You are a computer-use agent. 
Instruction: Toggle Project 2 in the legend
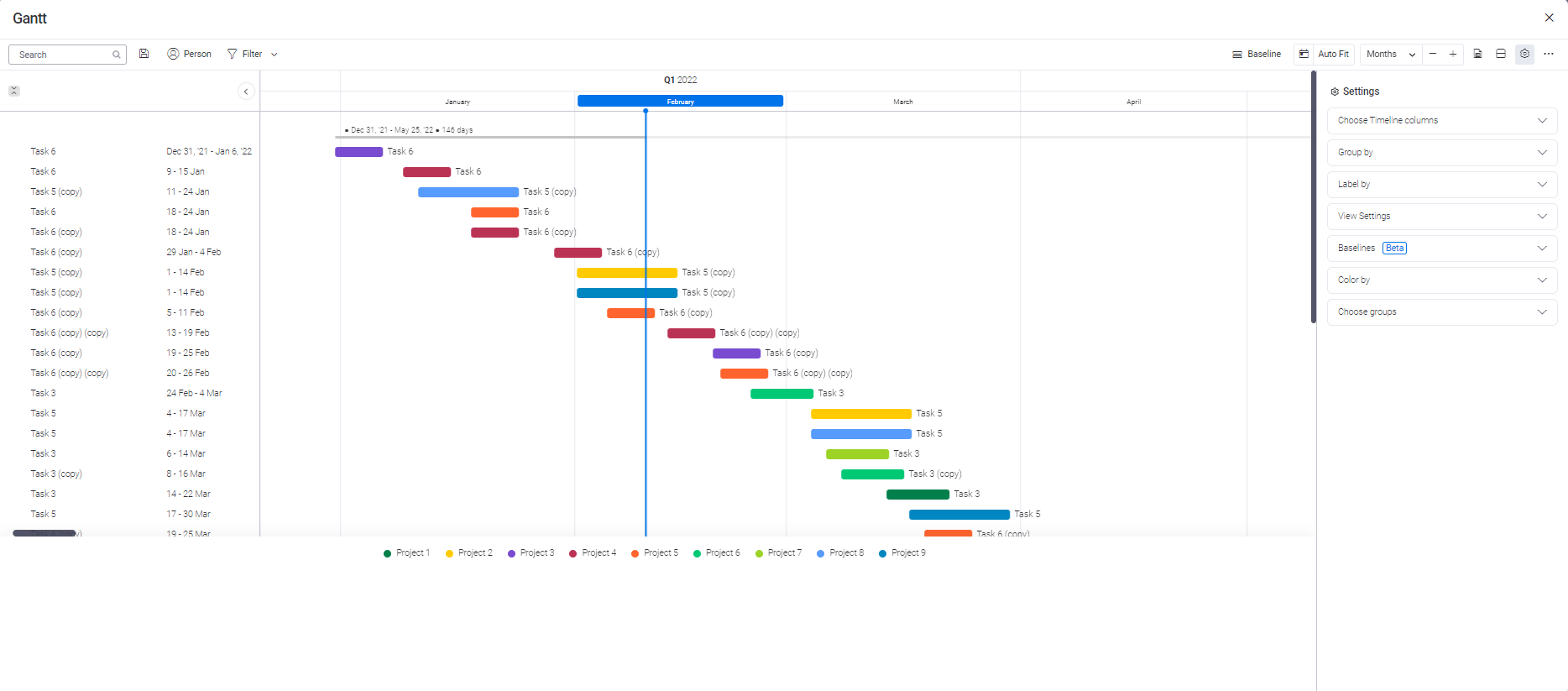[469, 553]
